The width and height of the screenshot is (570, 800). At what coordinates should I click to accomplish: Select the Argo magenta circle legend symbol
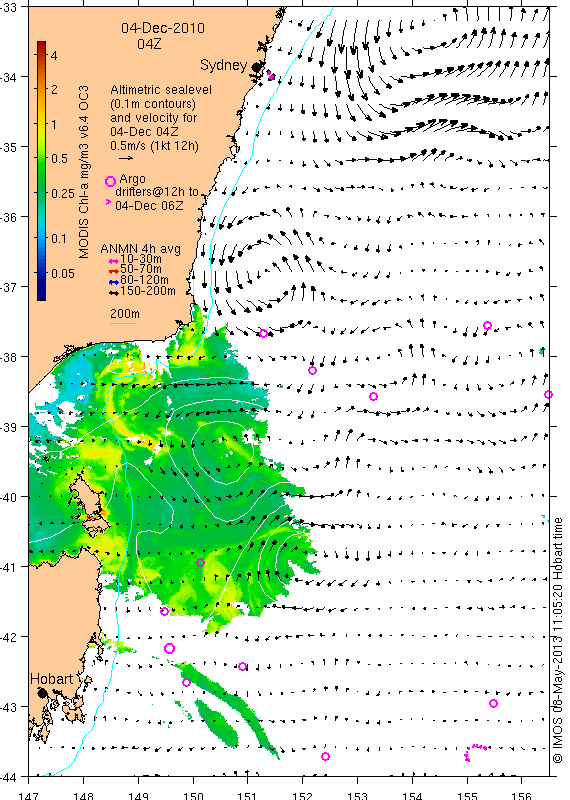[110, 181]
